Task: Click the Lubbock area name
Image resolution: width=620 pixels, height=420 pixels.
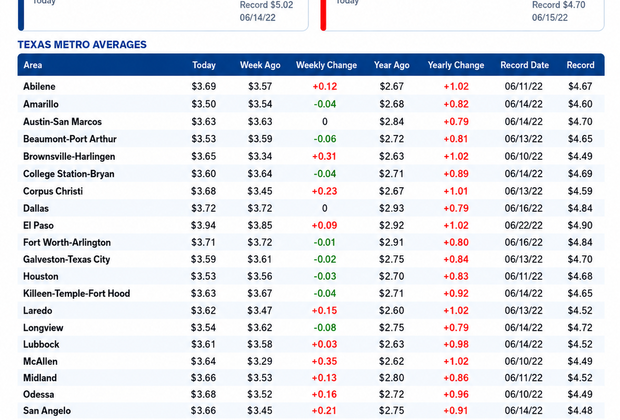Action: pyautogui.click(x=41, y=344)
